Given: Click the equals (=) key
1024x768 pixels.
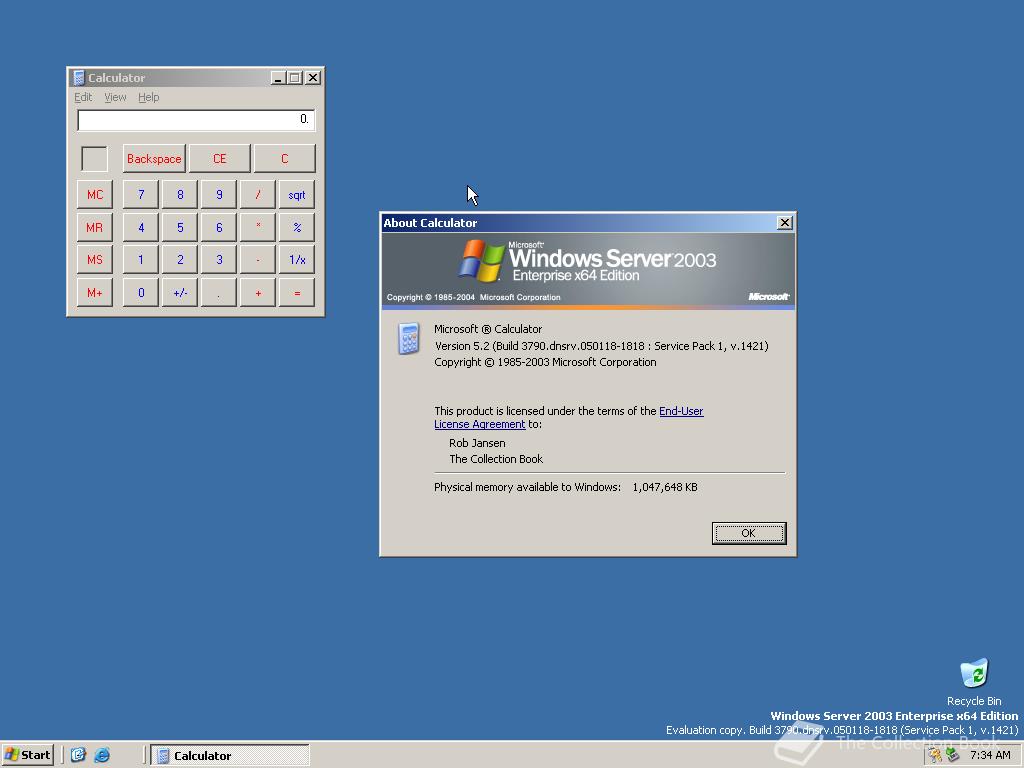Looking at the screenshot, I should pyautogui.click(x=297, y=293).
